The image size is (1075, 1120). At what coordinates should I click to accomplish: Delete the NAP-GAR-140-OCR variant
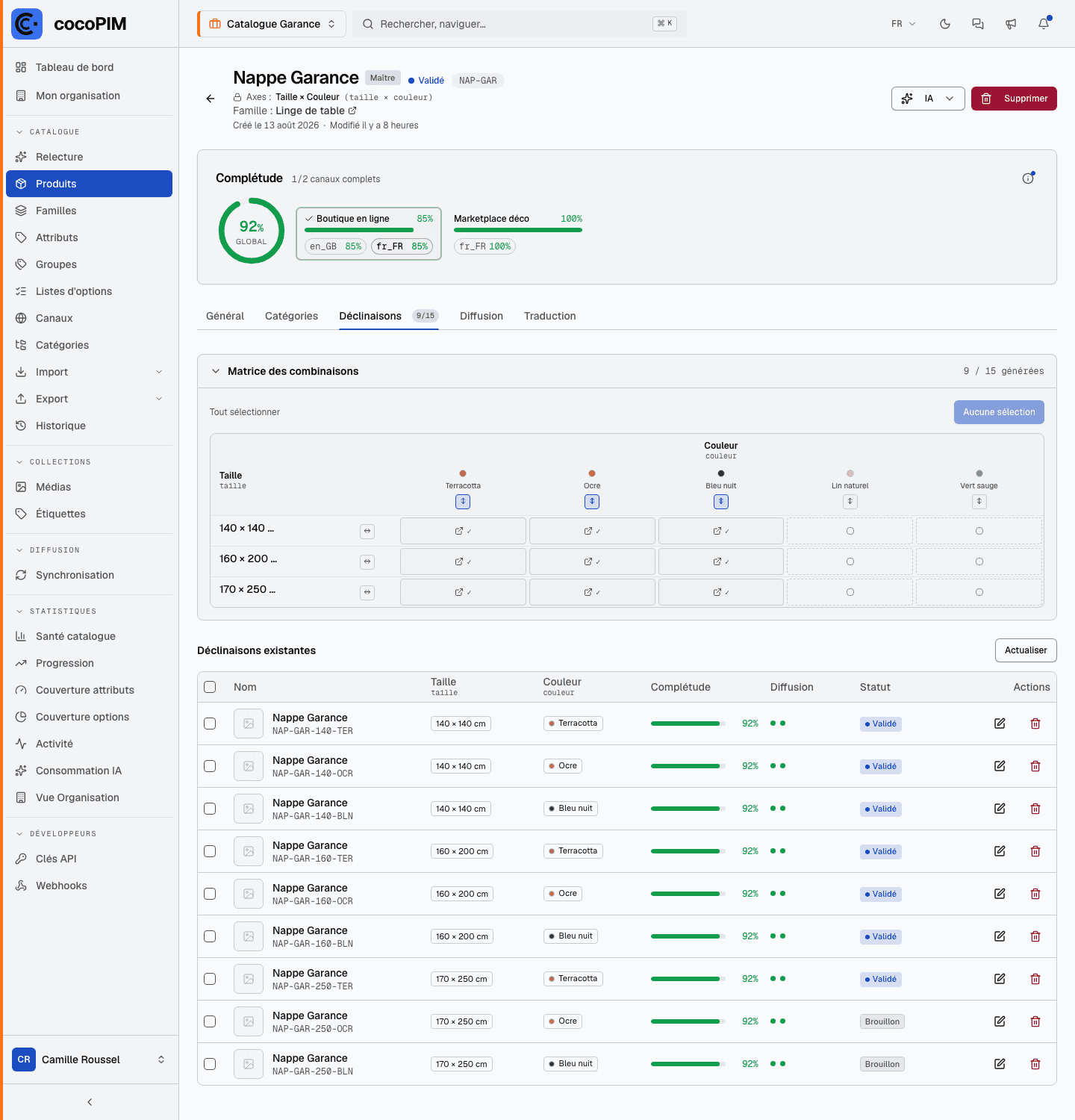coord(1035,766)
